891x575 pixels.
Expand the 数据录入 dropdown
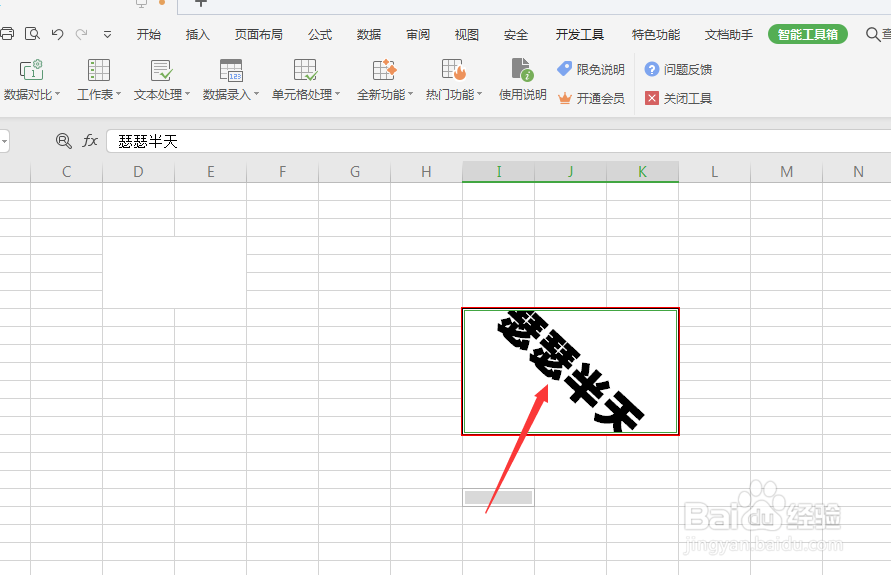point(256,94)
